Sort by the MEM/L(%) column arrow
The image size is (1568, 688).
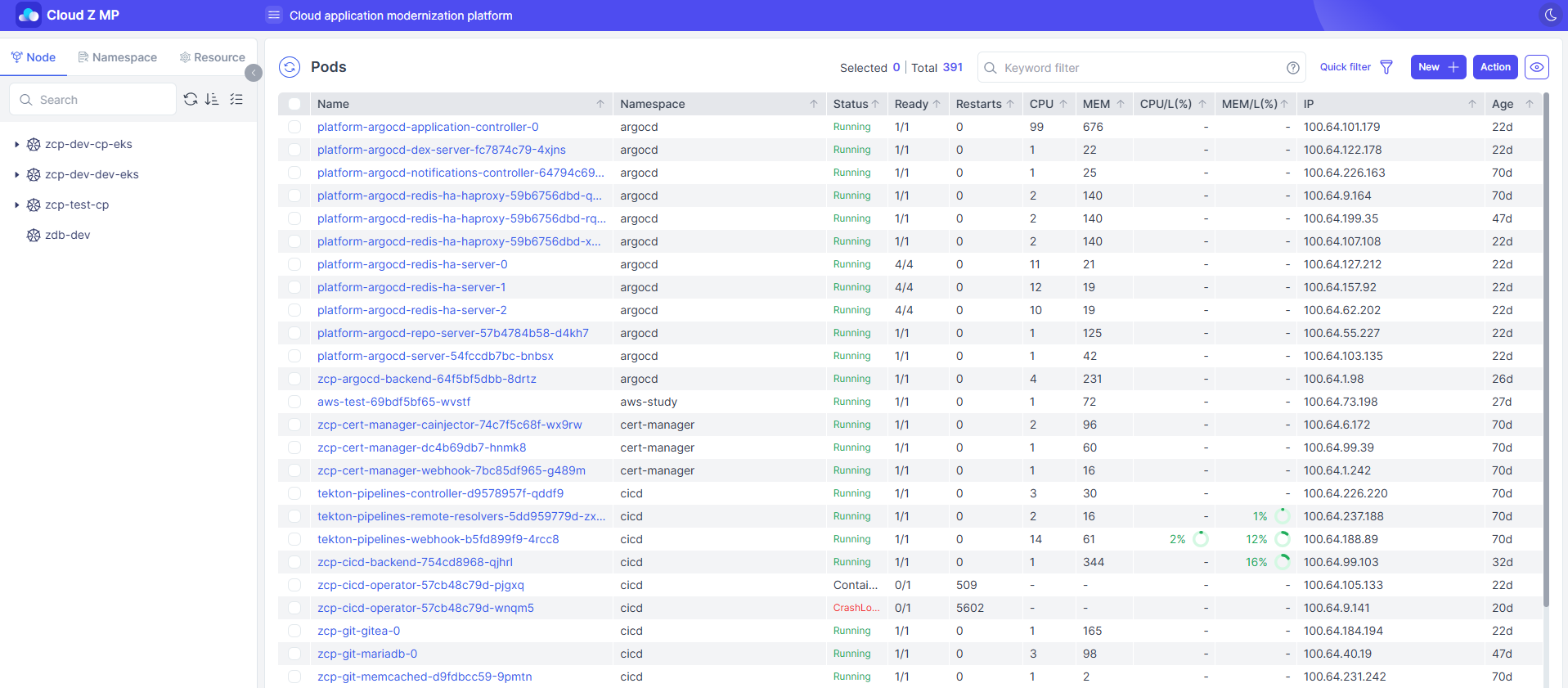[1284, 104]
